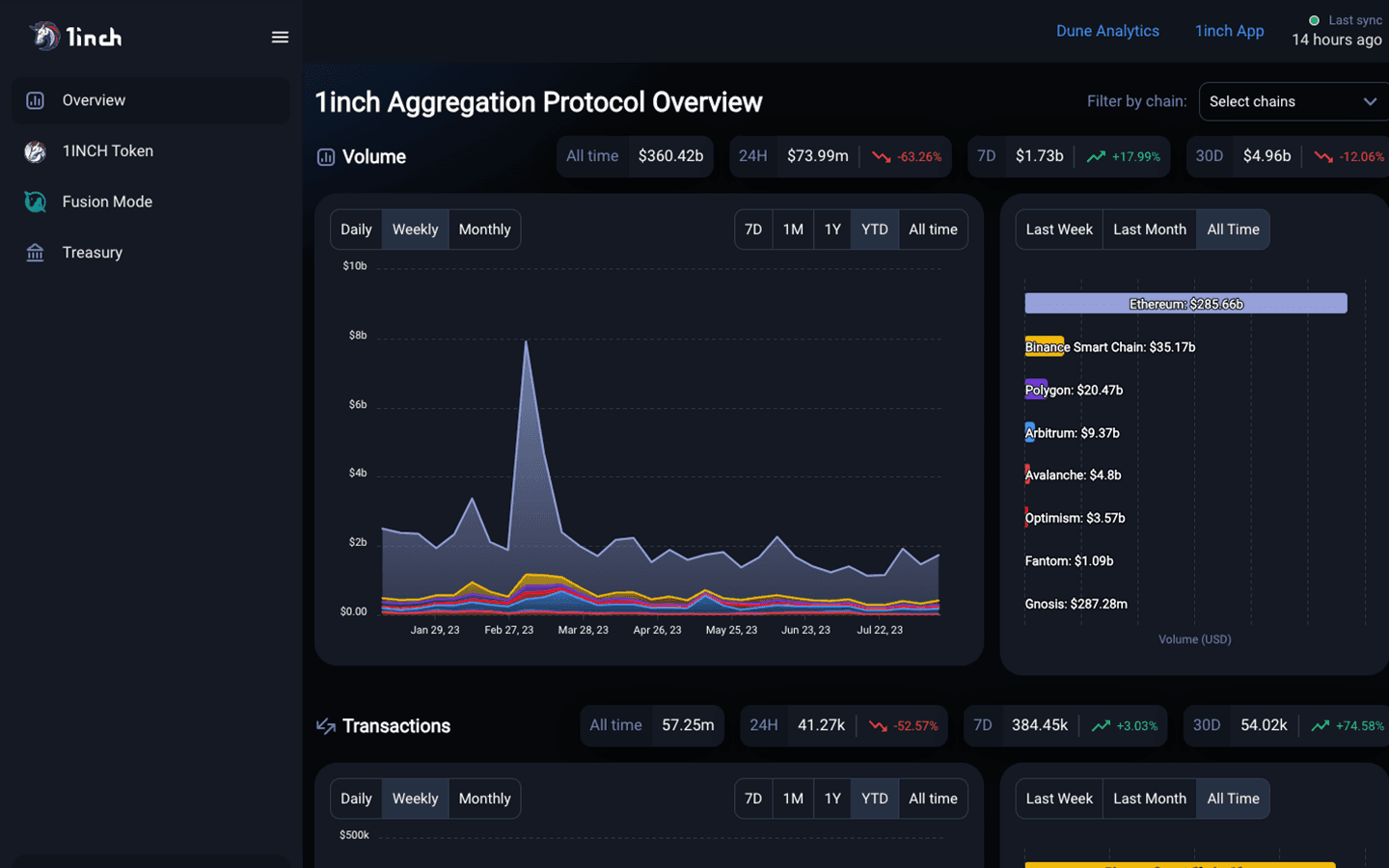Set Volume chart range to 1Y

[832, 230]
